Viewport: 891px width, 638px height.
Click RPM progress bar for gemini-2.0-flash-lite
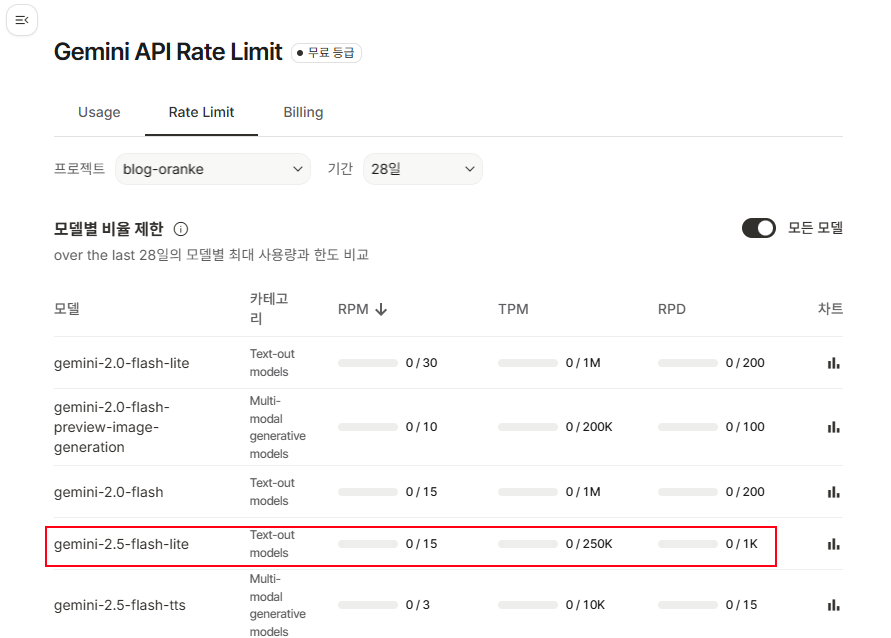pyautogui.click(x=368, y=363)
